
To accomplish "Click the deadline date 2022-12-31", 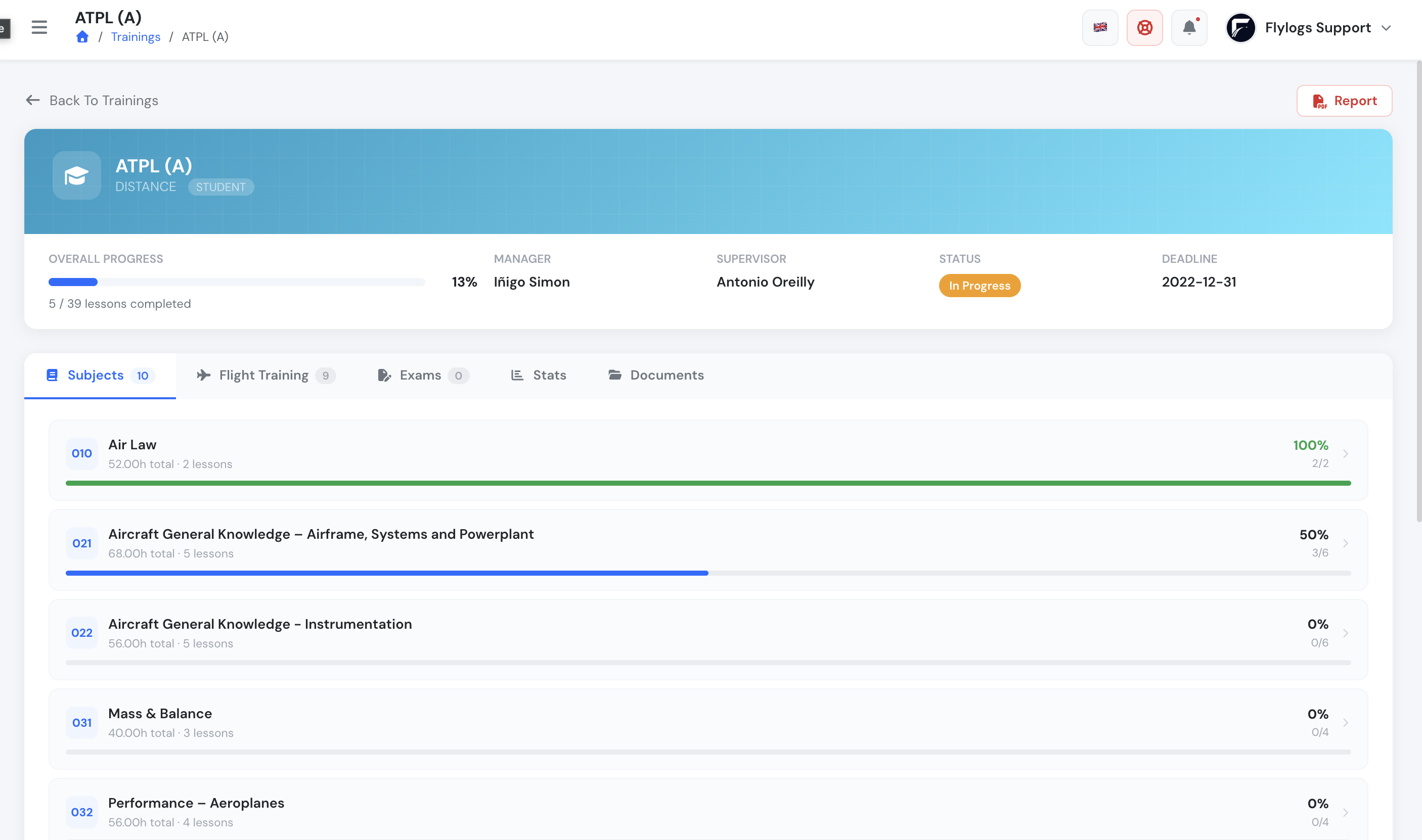I will click(1199, 282).
